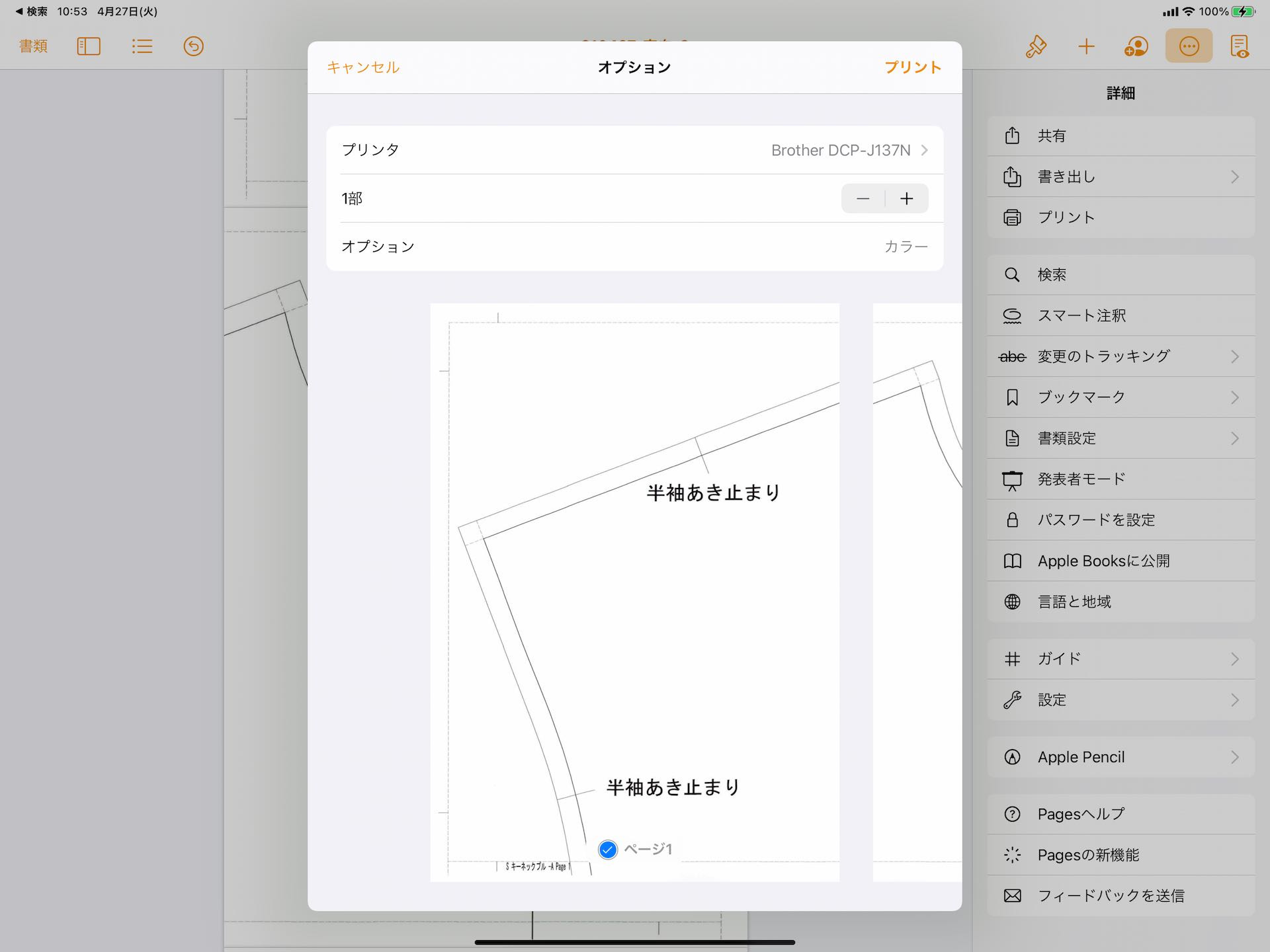The image size is (1270, 952).
Task: Open スマート注釈 with pencil icon
Action: click(1120, 315)
